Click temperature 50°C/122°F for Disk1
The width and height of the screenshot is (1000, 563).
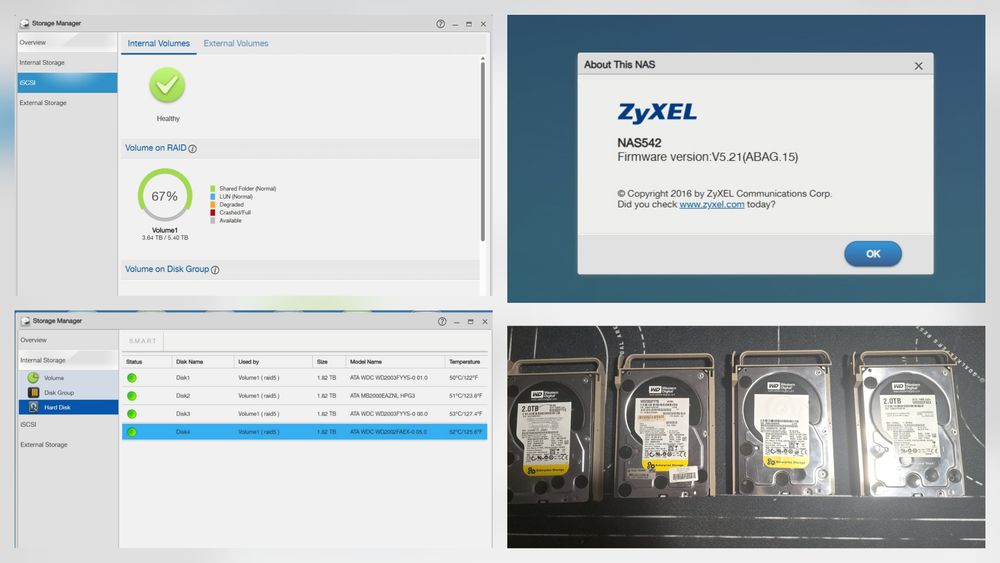click(x=464, y=377)
